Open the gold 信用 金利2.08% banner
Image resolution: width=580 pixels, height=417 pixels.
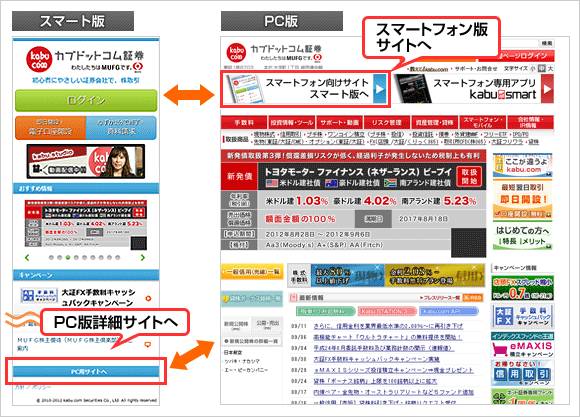coord(435,276)
